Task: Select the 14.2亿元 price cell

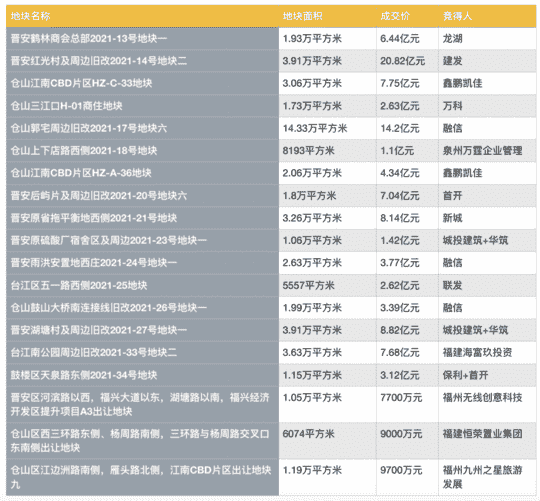Action: [x=407, y=128]
